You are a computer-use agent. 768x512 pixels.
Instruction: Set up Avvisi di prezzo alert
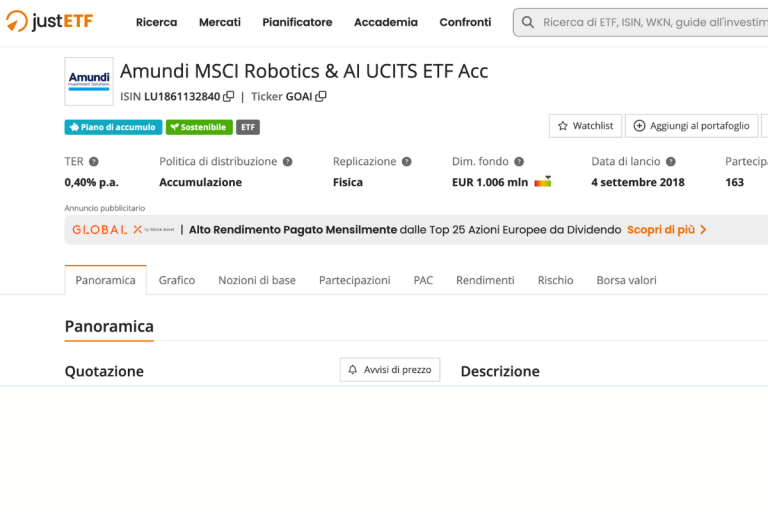coord(389,370)
